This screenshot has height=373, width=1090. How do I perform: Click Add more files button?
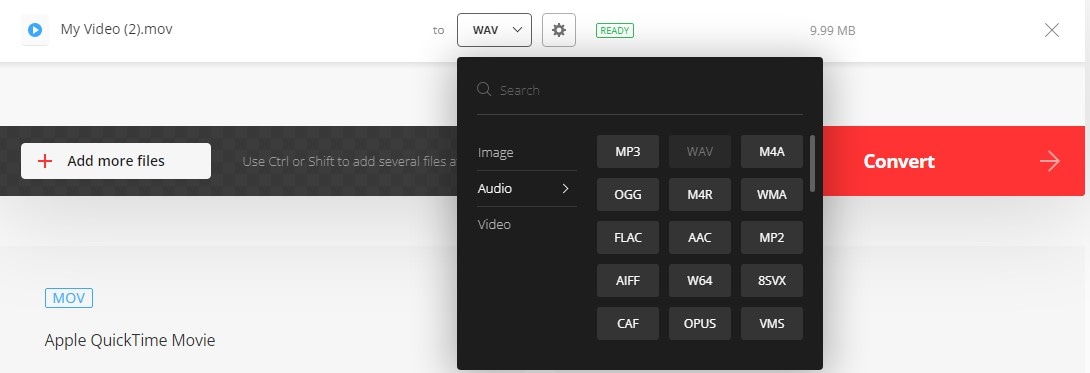pos(116,161)
